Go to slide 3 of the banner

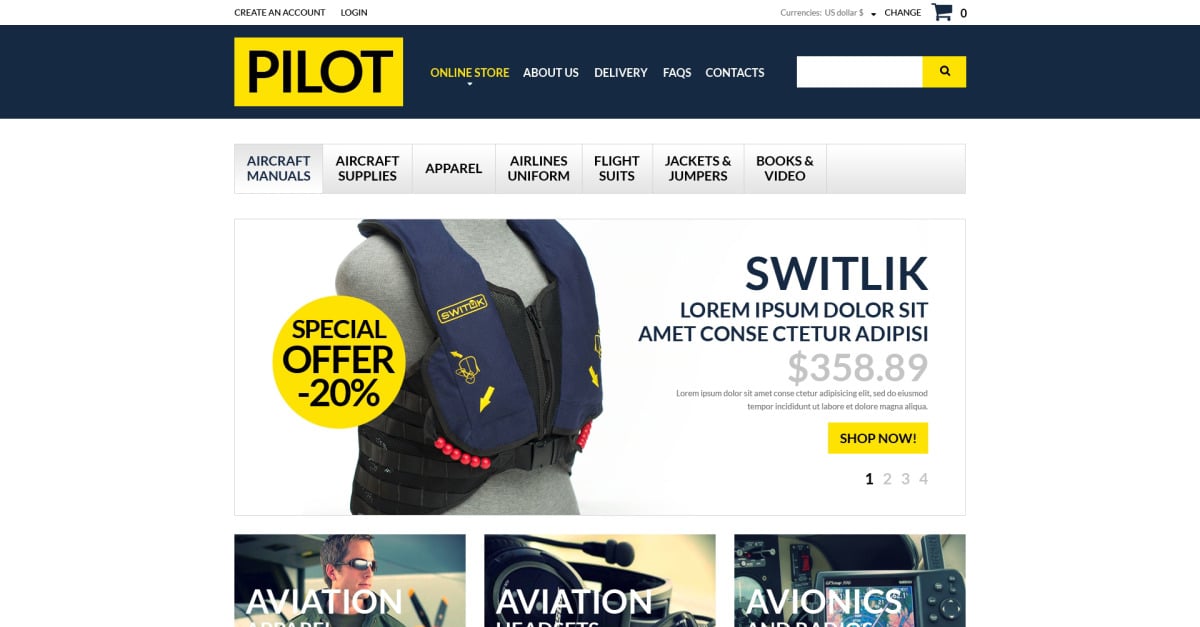(905, 479)
